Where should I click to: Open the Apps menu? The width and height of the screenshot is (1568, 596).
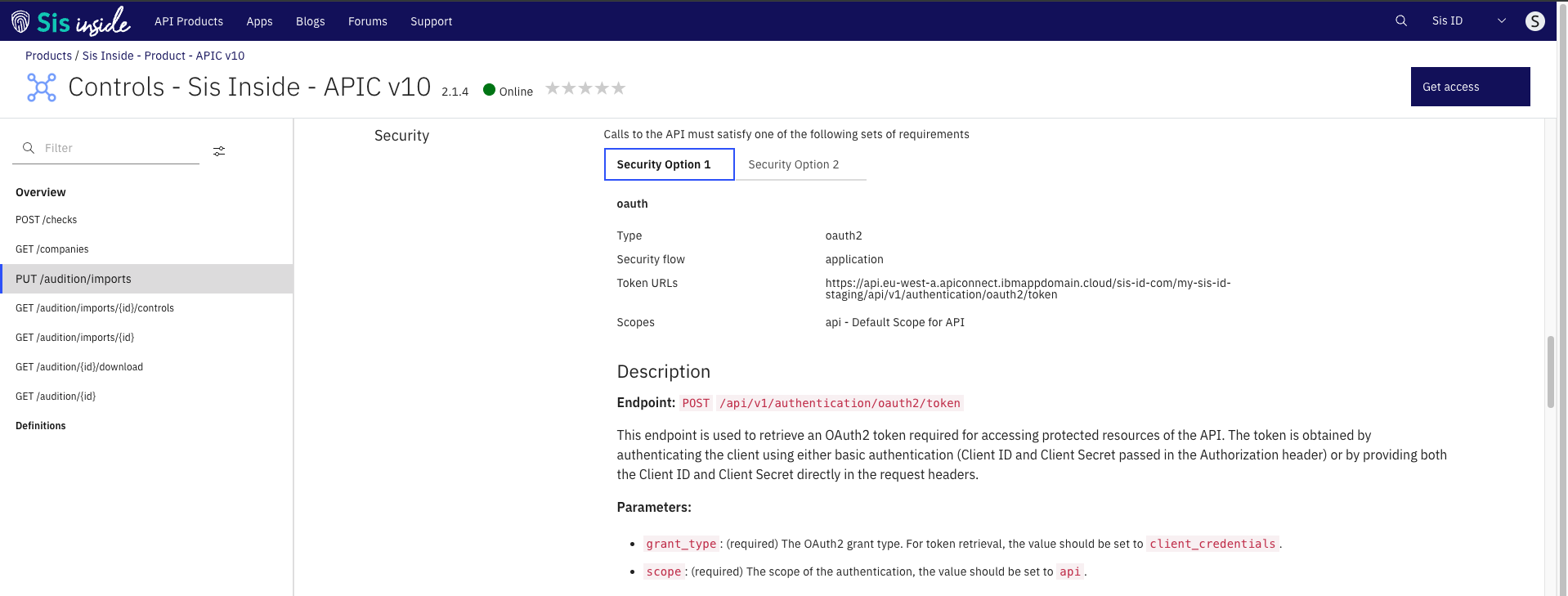pyautogui.click(x=260, y=21)
